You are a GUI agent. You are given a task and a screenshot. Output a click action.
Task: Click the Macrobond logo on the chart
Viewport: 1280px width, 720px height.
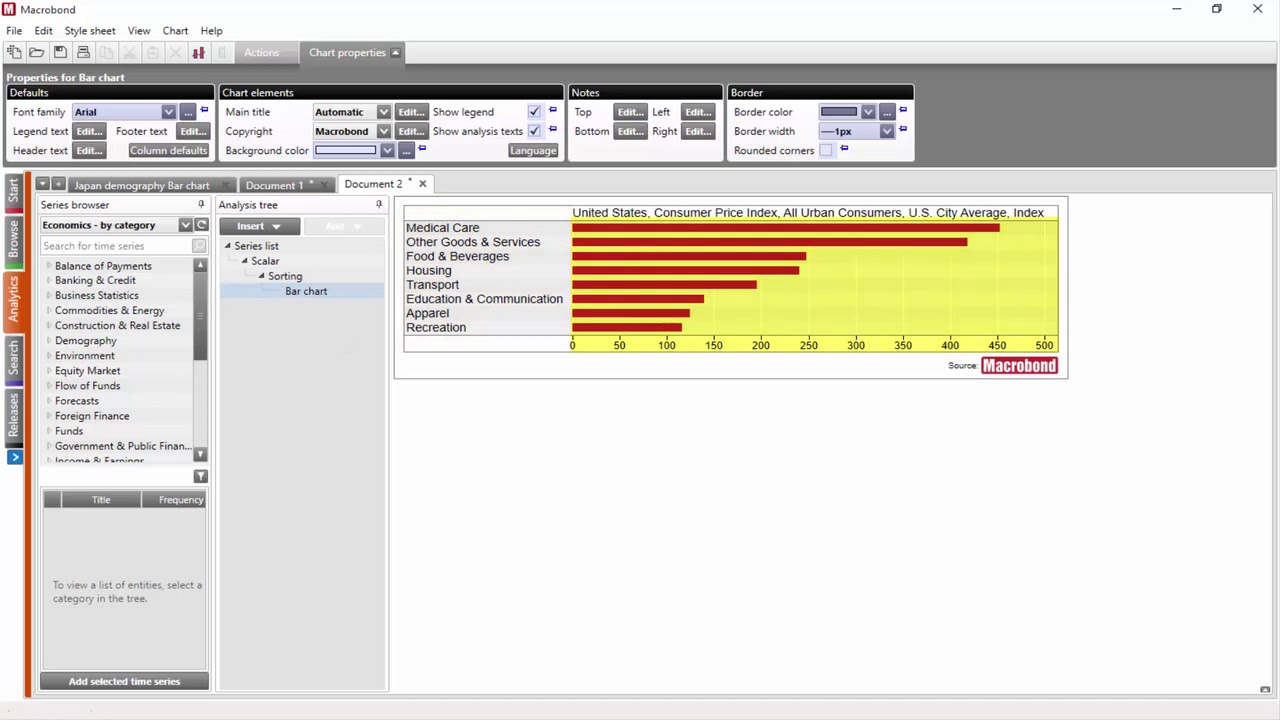1019,366
